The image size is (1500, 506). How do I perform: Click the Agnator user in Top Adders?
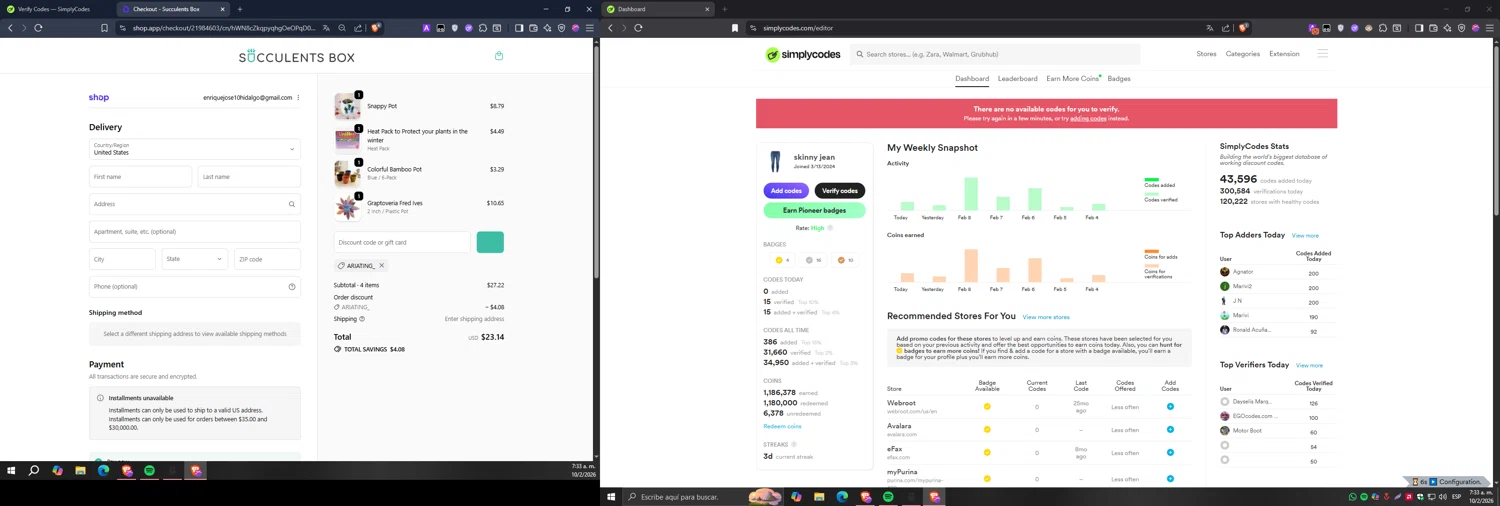coord(1243,272)
